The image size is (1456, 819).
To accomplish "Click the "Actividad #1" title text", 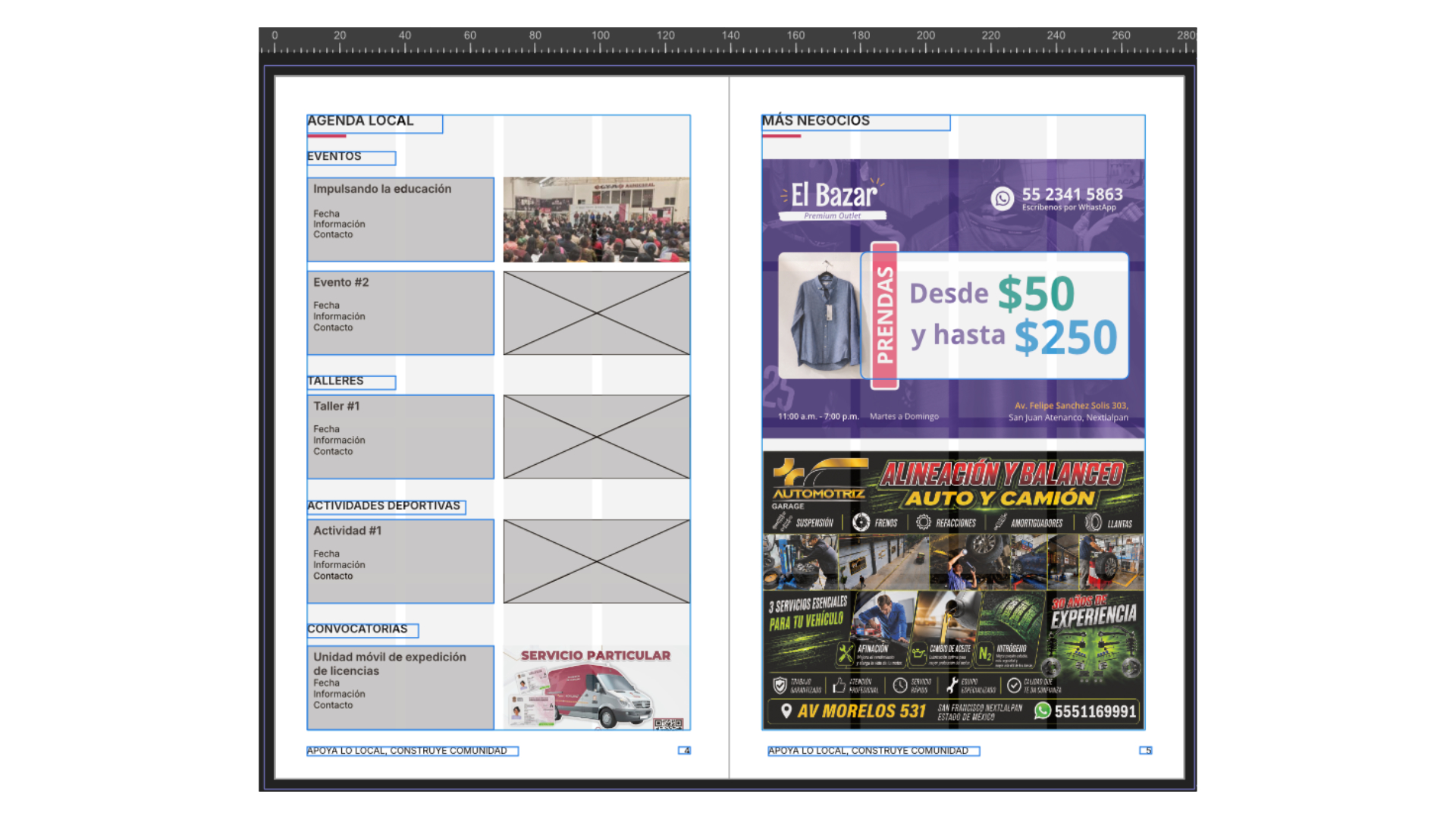I will point(347,531).
